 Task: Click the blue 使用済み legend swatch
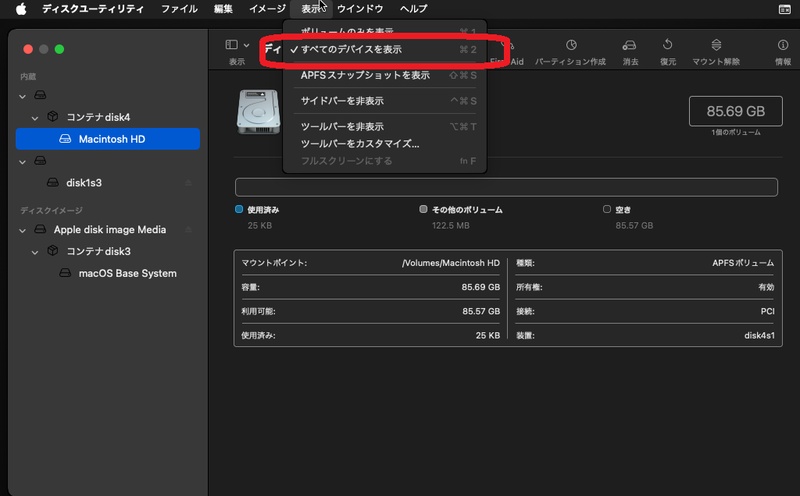coord(239,209)
